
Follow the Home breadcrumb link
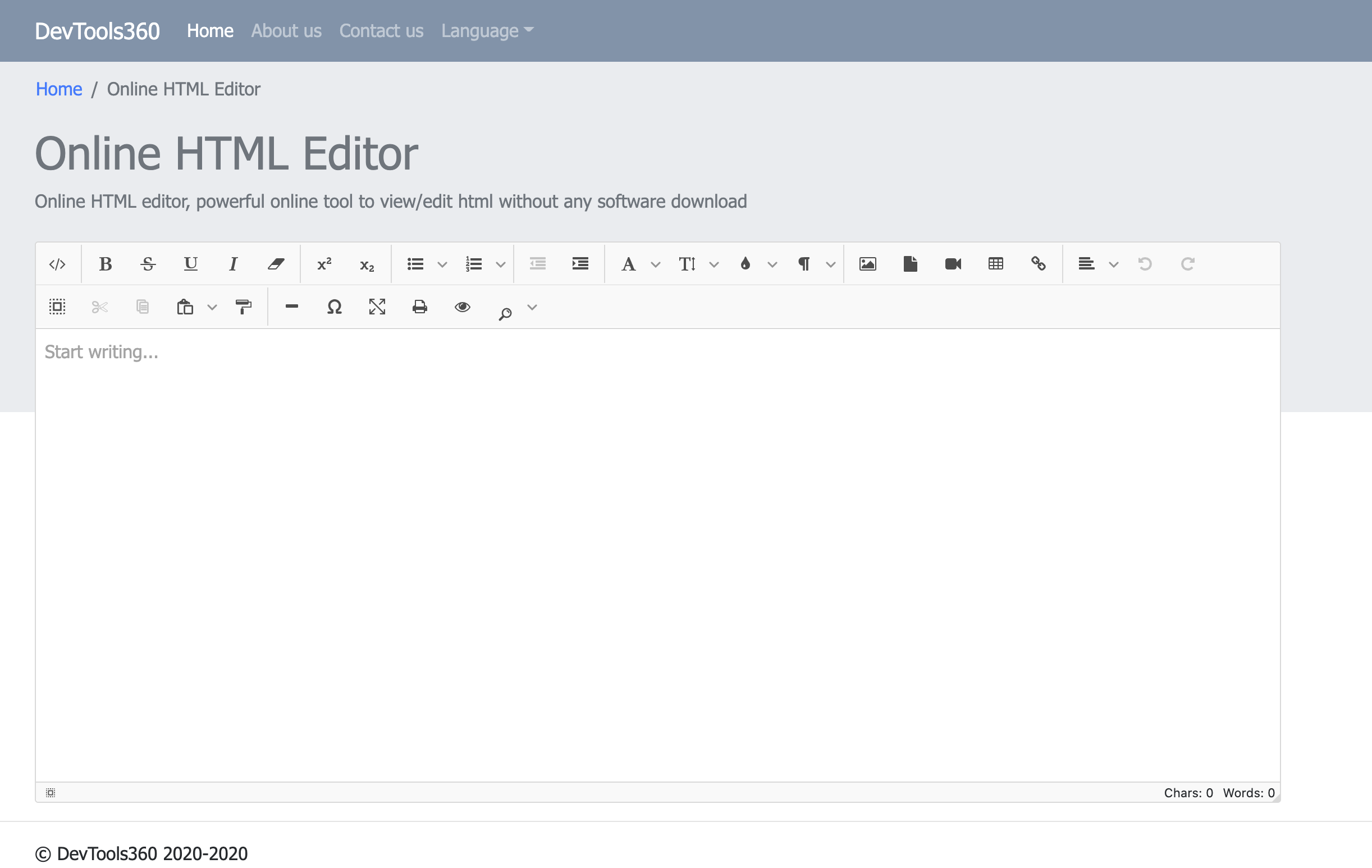click(59, 89)
